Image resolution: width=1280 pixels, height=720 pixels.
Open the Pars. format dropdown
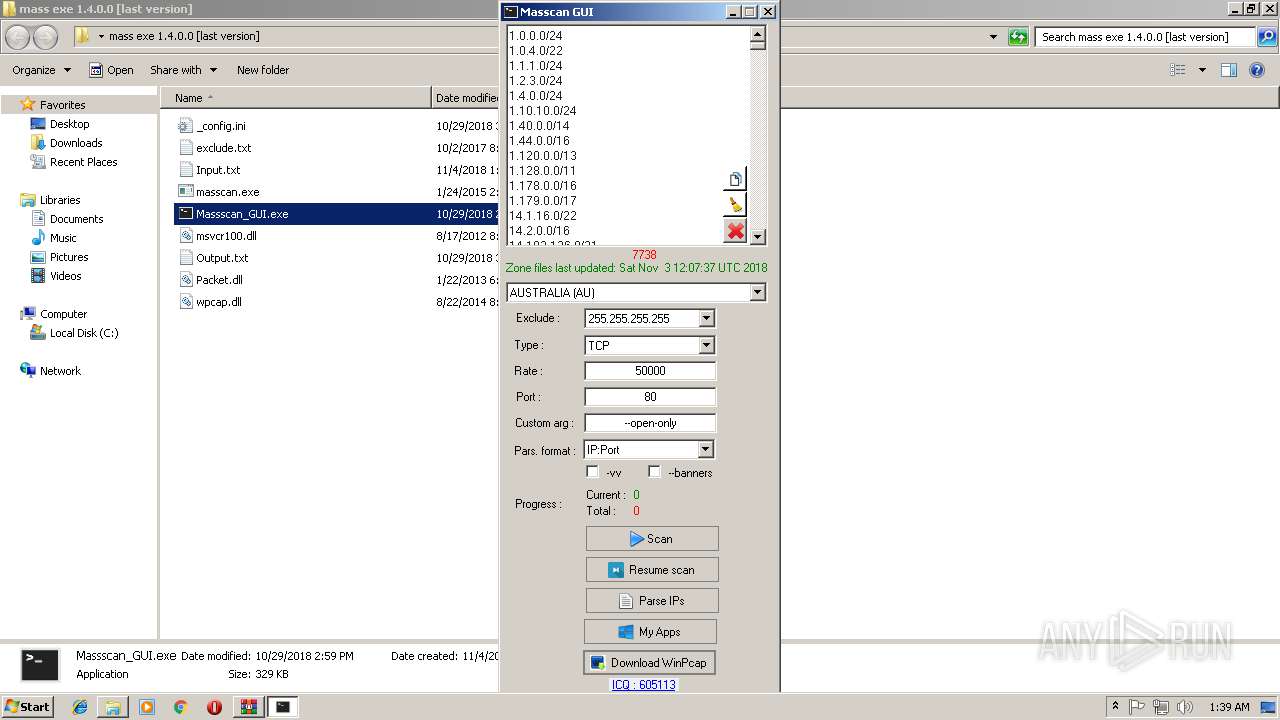pyautogui.click(x=706, y=450)
